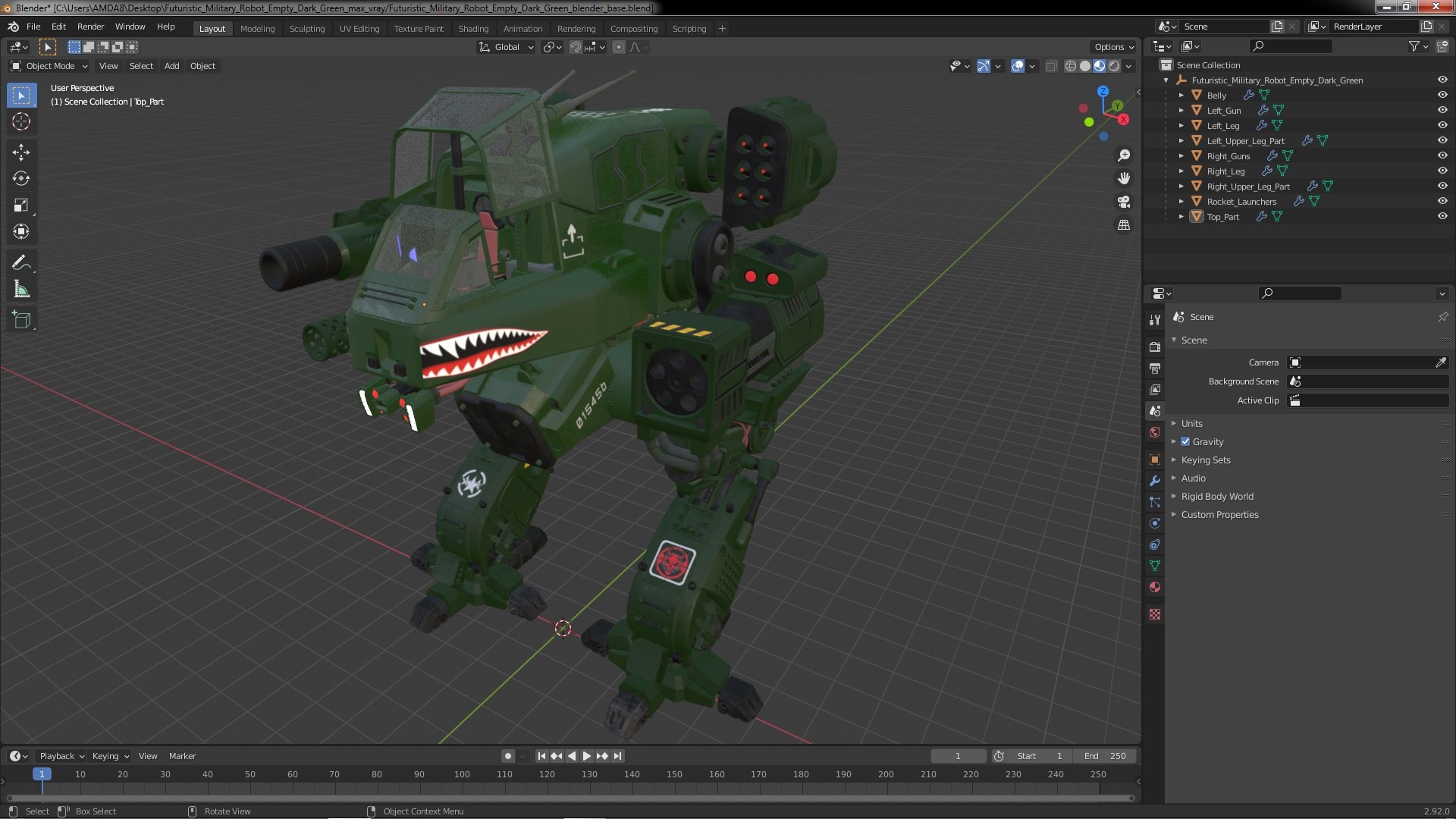Open the Playback popover
This screenshot has height=819, width=1456.
61,756
